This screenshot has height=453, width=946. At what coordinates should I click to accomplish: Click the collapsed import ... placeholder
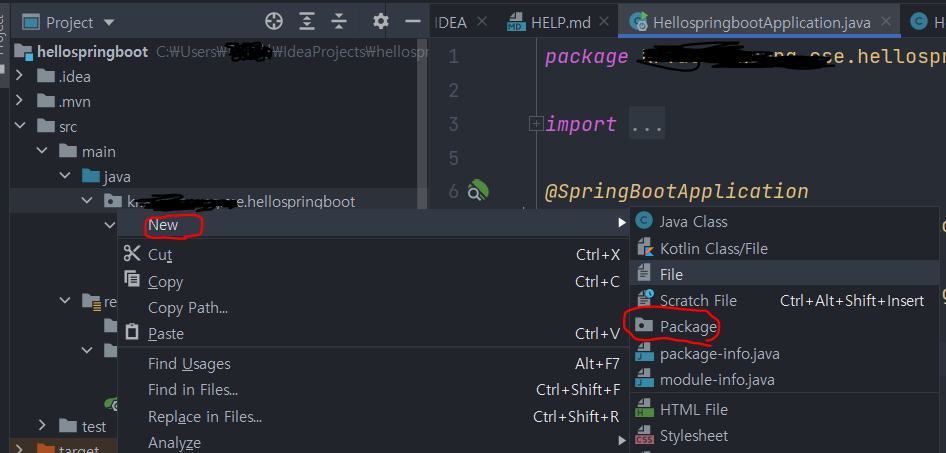(x=647, y=124)
